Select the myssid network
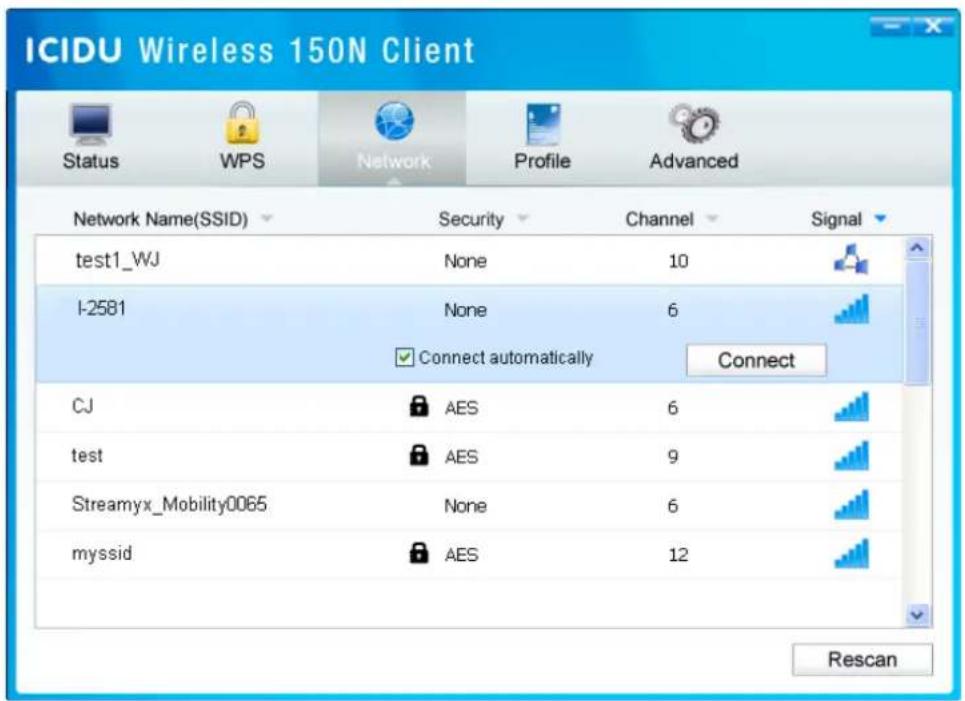Viewport: 965px width, 701px height. [102, 554]
